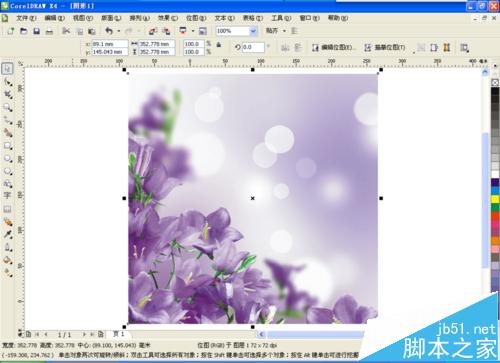
Task: Click the Cut scissors icon
Action: (66, 31)
